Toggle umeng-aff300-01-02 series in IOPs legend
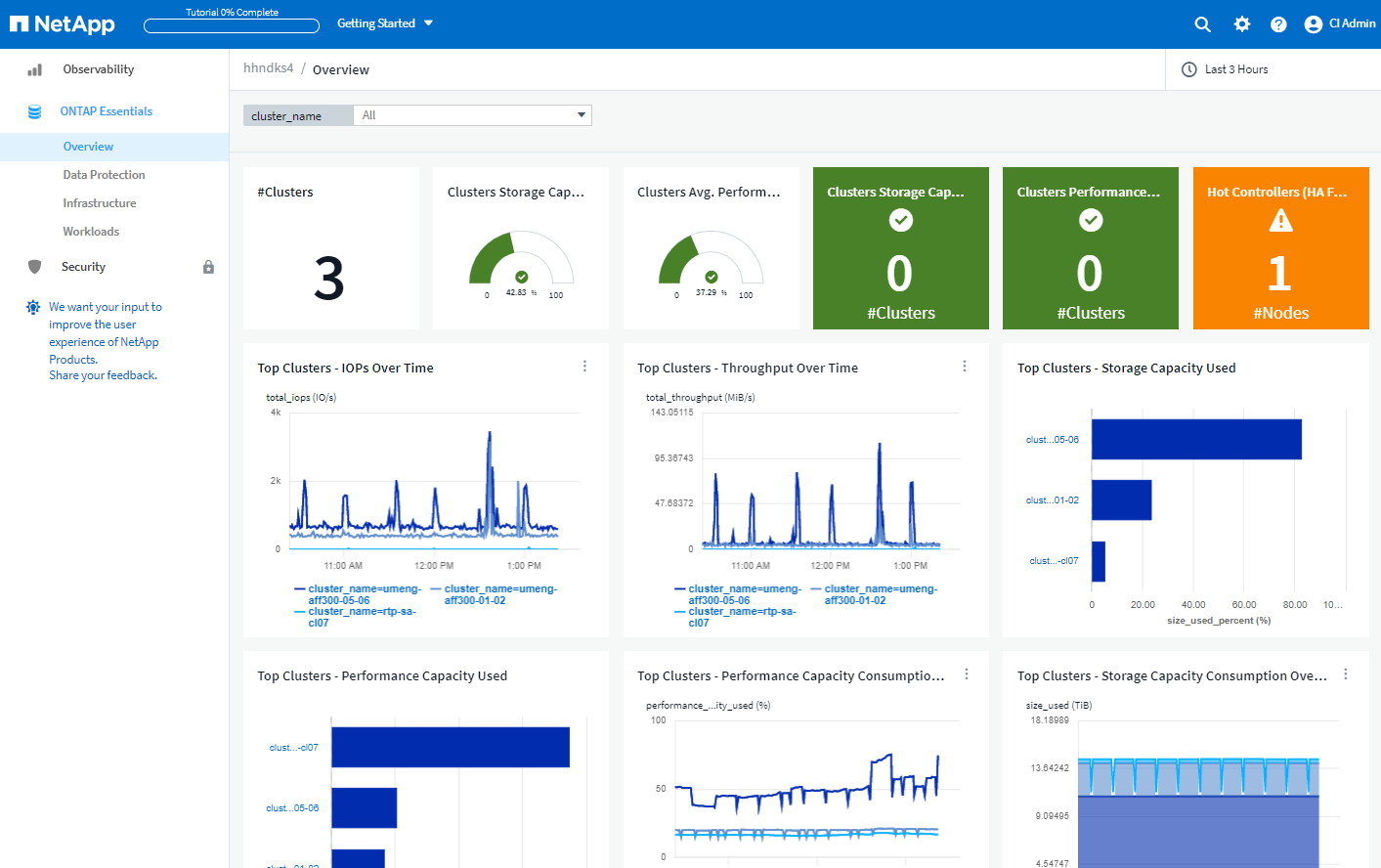The height and width of the screenshot is (868, 1381). (499, 594)
